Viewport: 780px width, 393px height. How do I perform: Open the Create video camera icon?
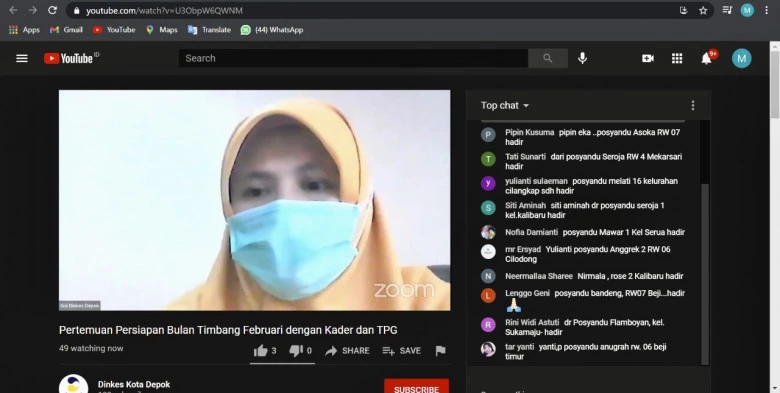648,59
